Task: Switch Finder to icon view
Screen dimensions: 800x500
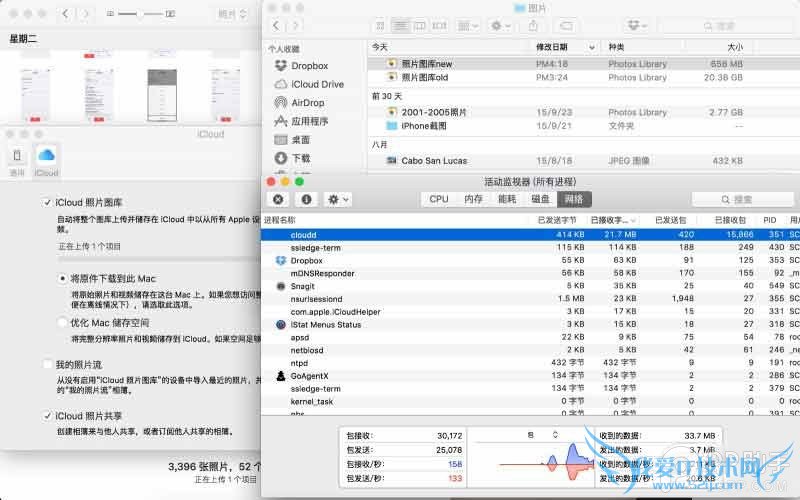Action: tap(380, 25)
